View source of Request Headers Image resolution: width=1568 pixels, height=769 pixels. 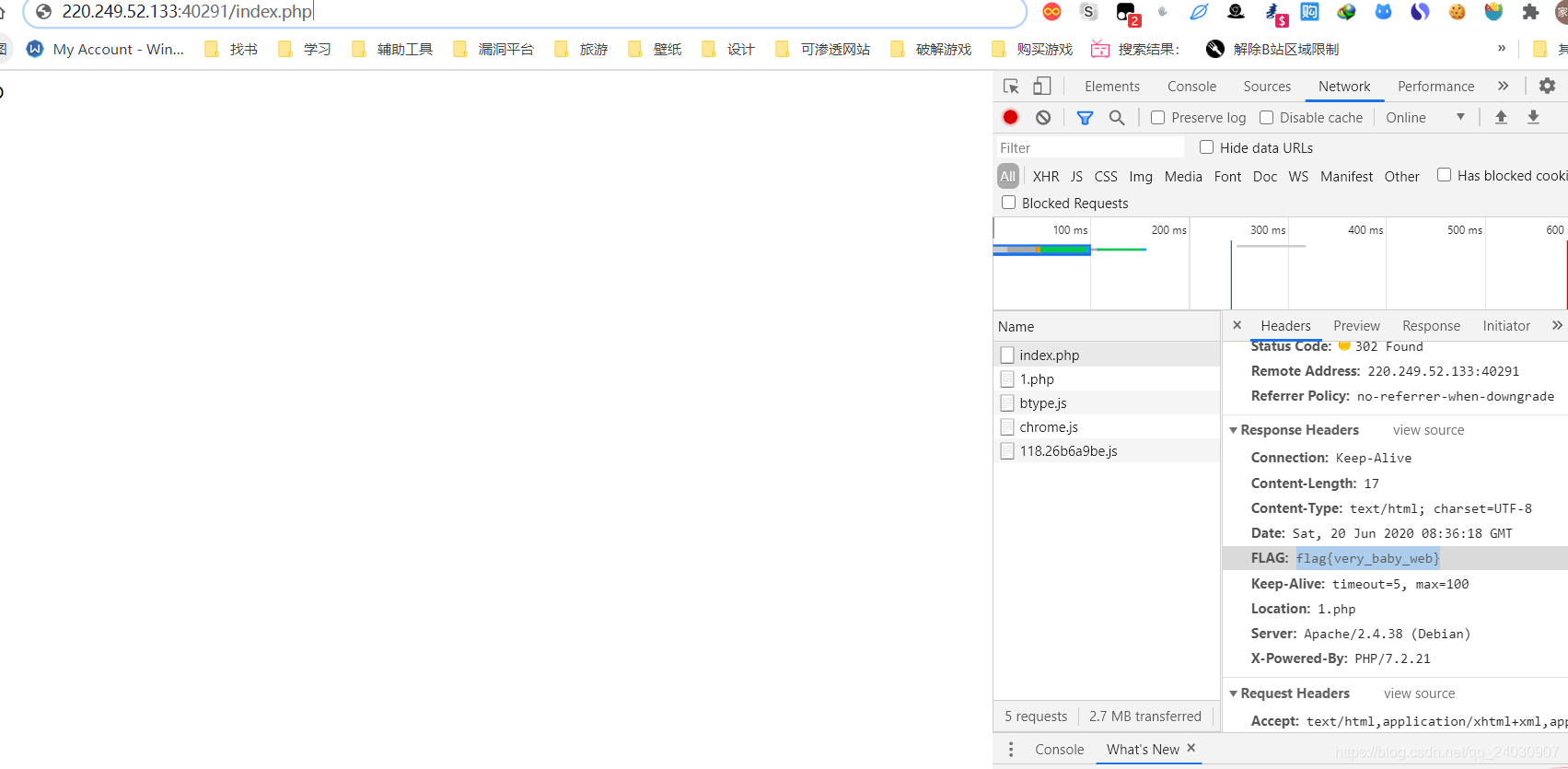(x=1419, y=693)
